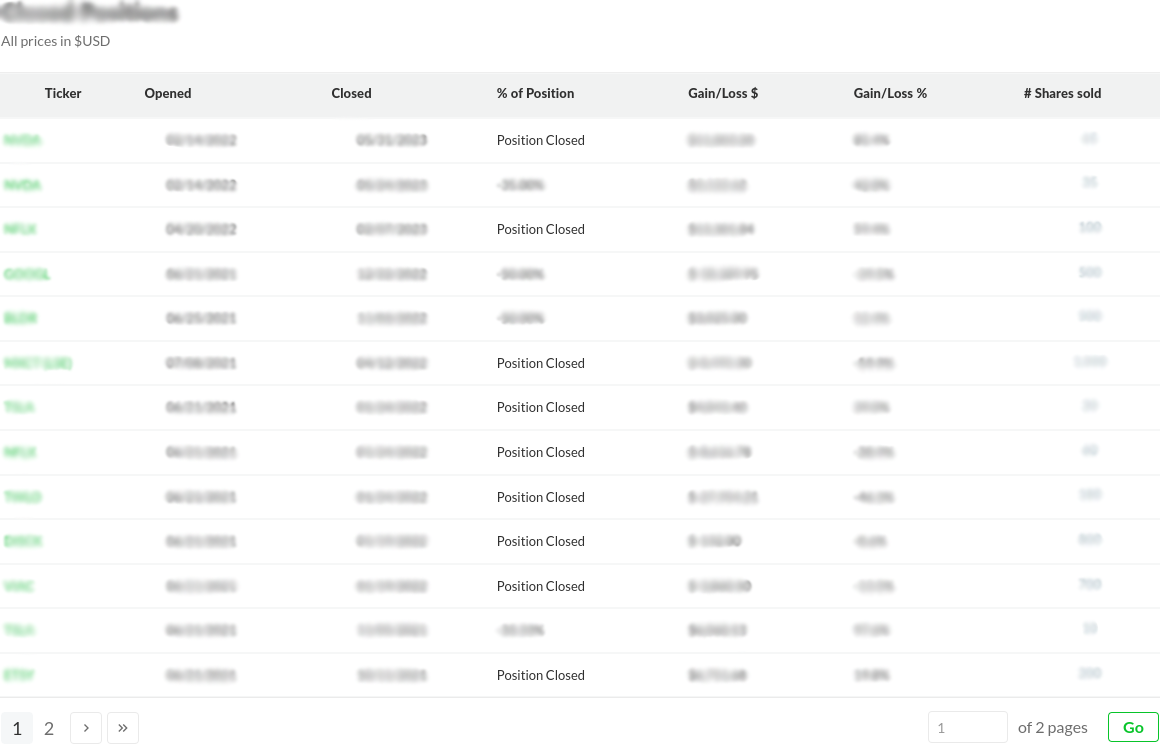Open the GOOGL ticker link

27,274
